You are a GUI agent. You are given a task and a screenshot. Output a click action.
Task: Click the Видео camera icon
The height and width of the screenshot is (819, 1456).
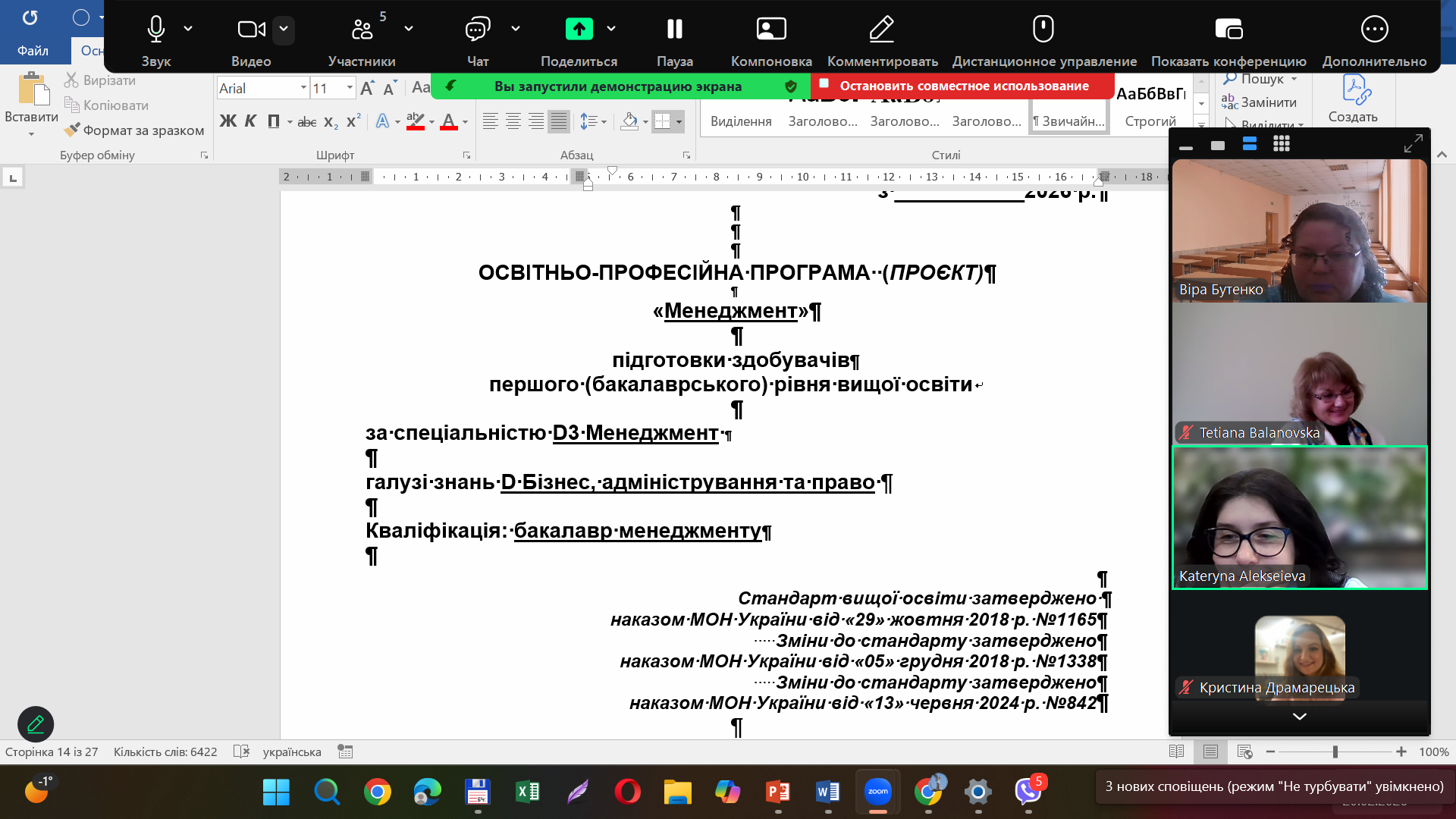click(x=251, y=29)
